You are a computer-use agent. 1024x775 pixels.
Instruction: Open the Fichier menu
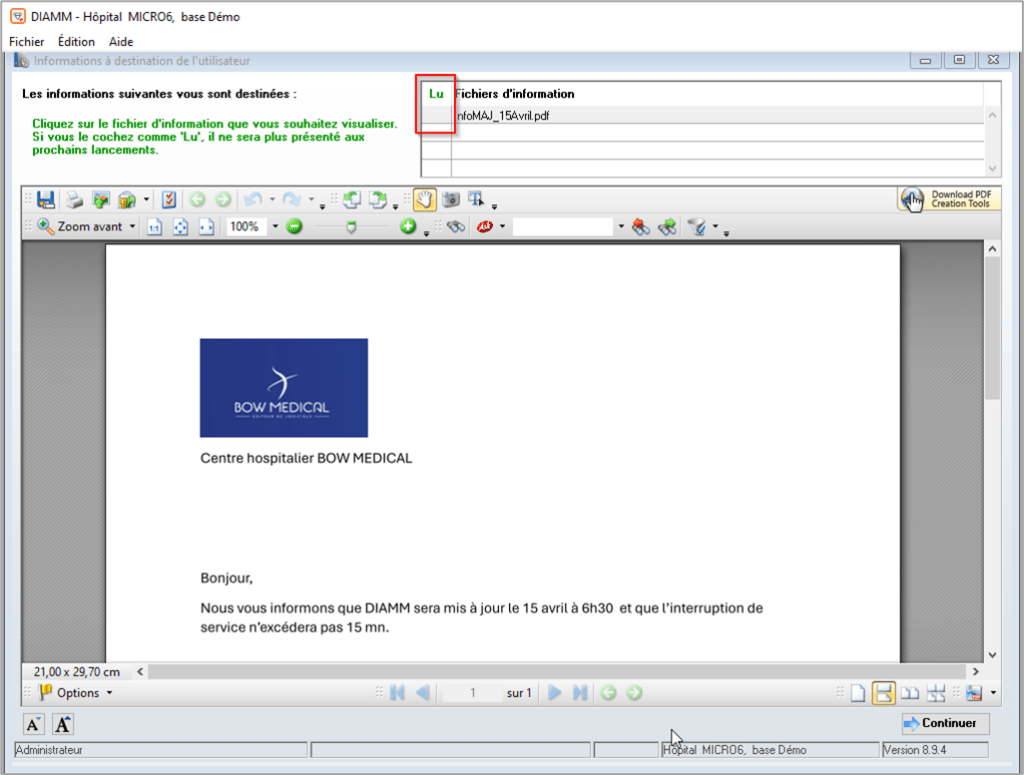[27, 42]
